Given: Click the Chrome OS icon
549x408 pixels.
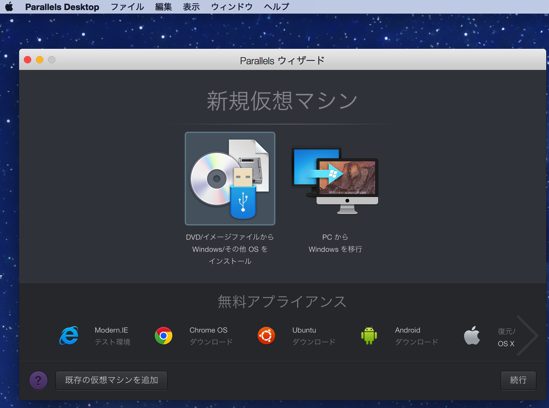Looking at the screenshot, I should coord(164,336).
